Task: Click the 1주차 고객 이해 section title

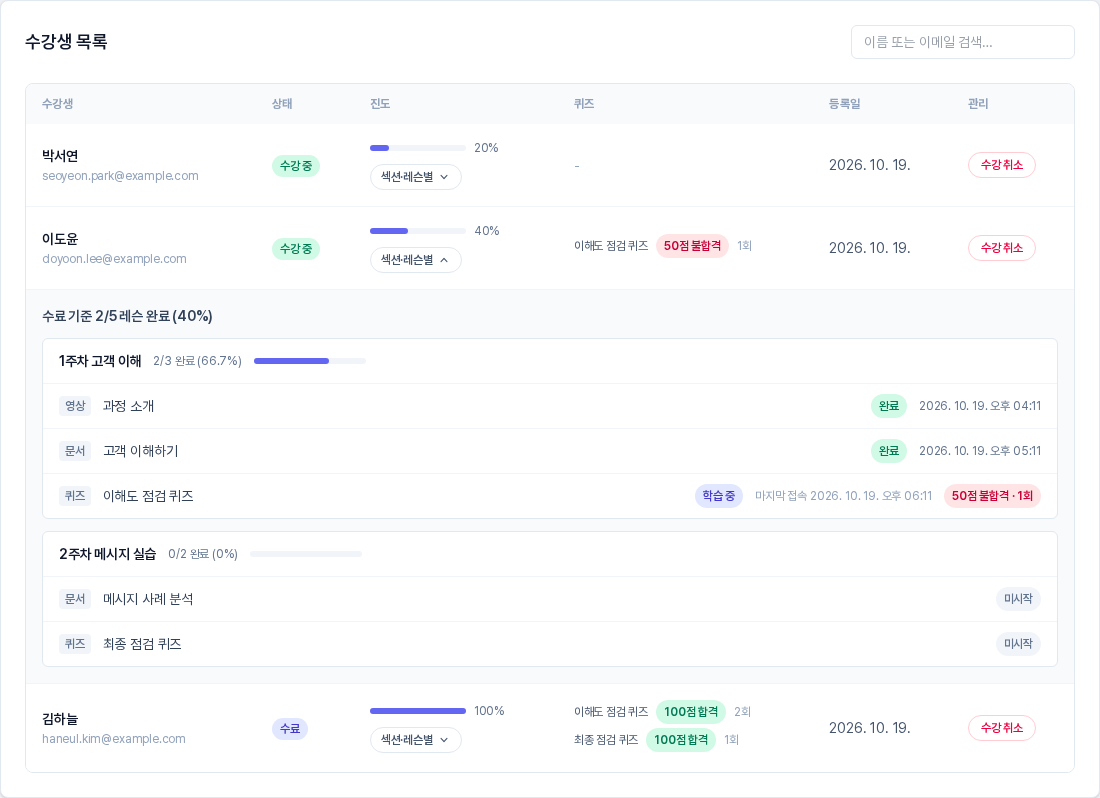Action: click(100, 361)
